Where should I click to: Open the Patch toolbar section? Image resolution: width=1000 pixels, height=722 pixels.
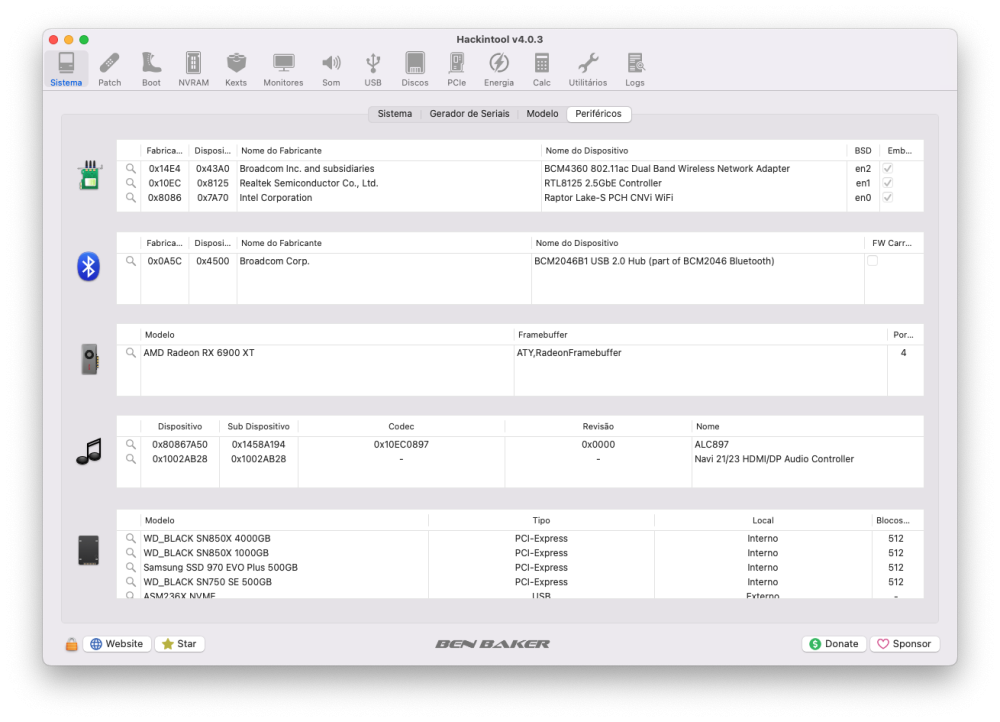pos(109,70)
